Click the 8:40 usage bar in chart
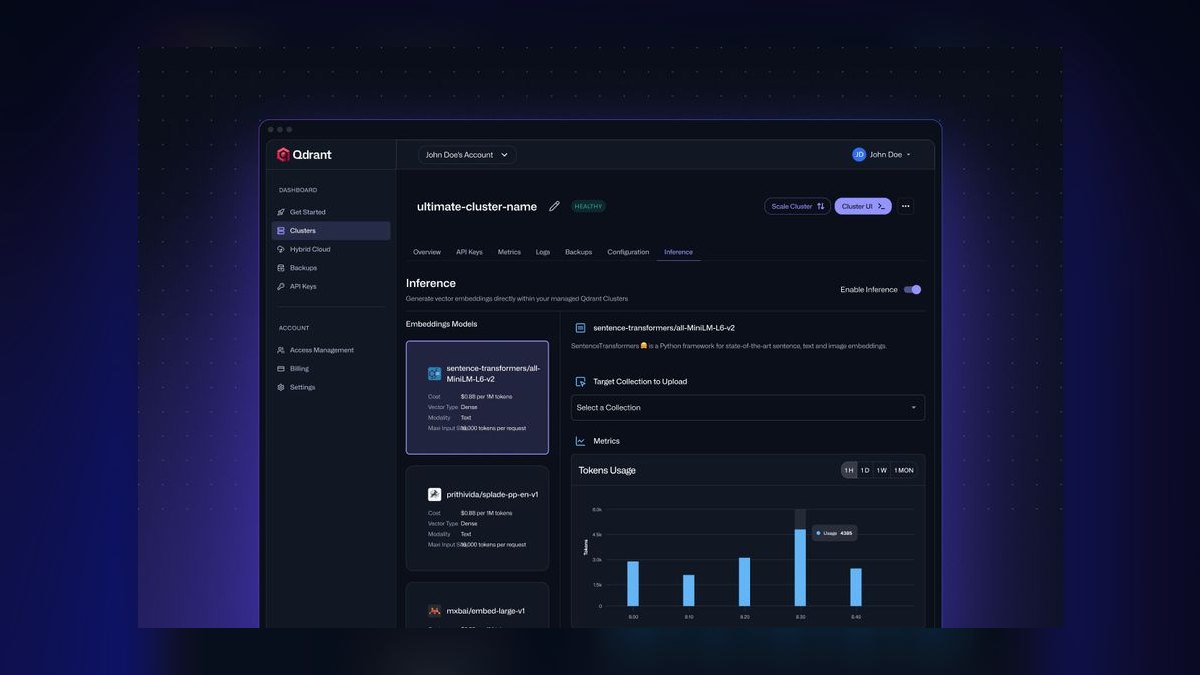The height and width of the screenshot is (675, 1200). tap(856, 587)
